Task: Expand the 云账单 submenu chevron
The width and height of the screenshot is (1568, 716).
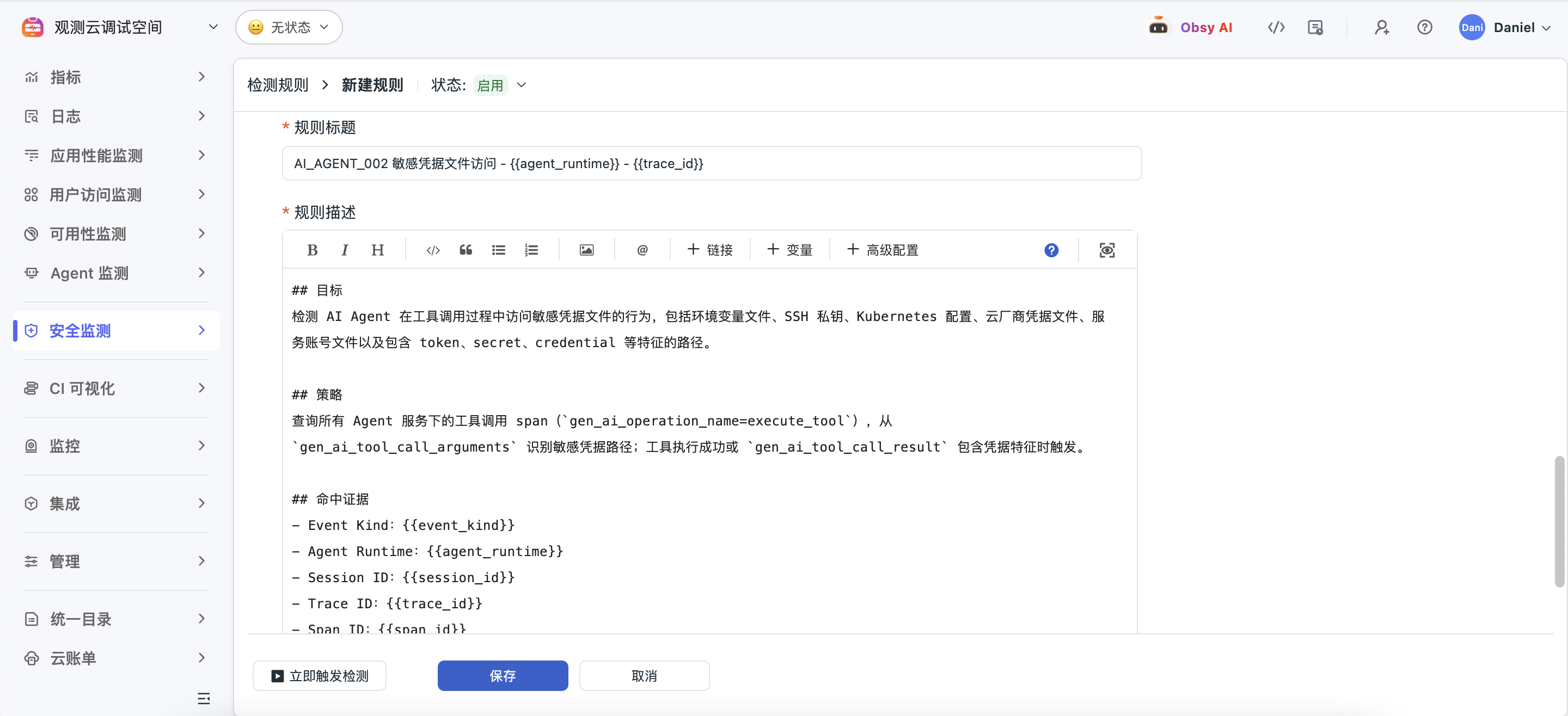Action: click(201, 658)
